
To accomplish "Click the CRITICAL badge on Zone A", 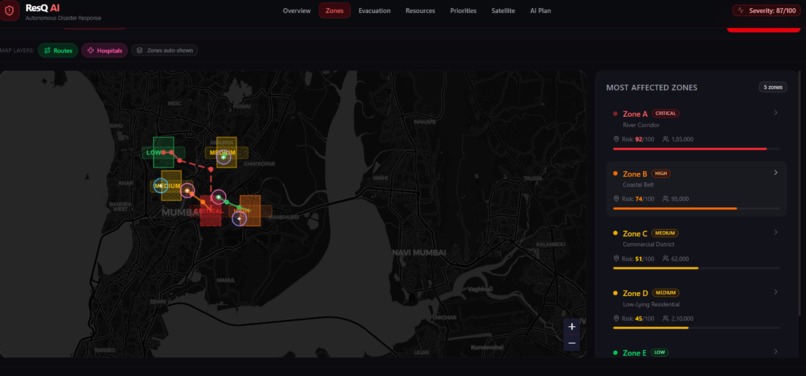I will pos(666,113).
